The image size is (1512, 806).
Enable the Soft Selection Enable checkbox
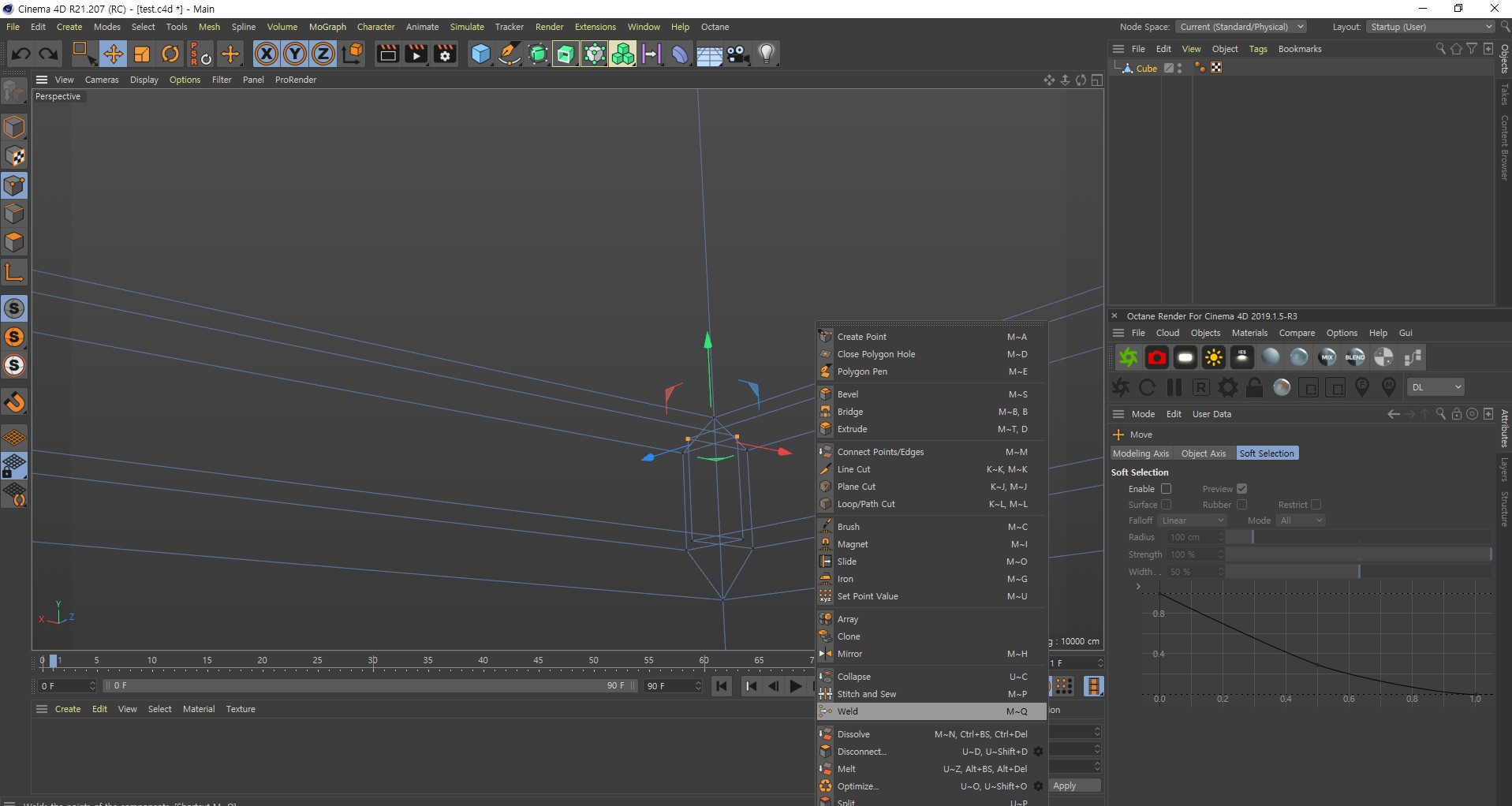tap(1167, 489)
